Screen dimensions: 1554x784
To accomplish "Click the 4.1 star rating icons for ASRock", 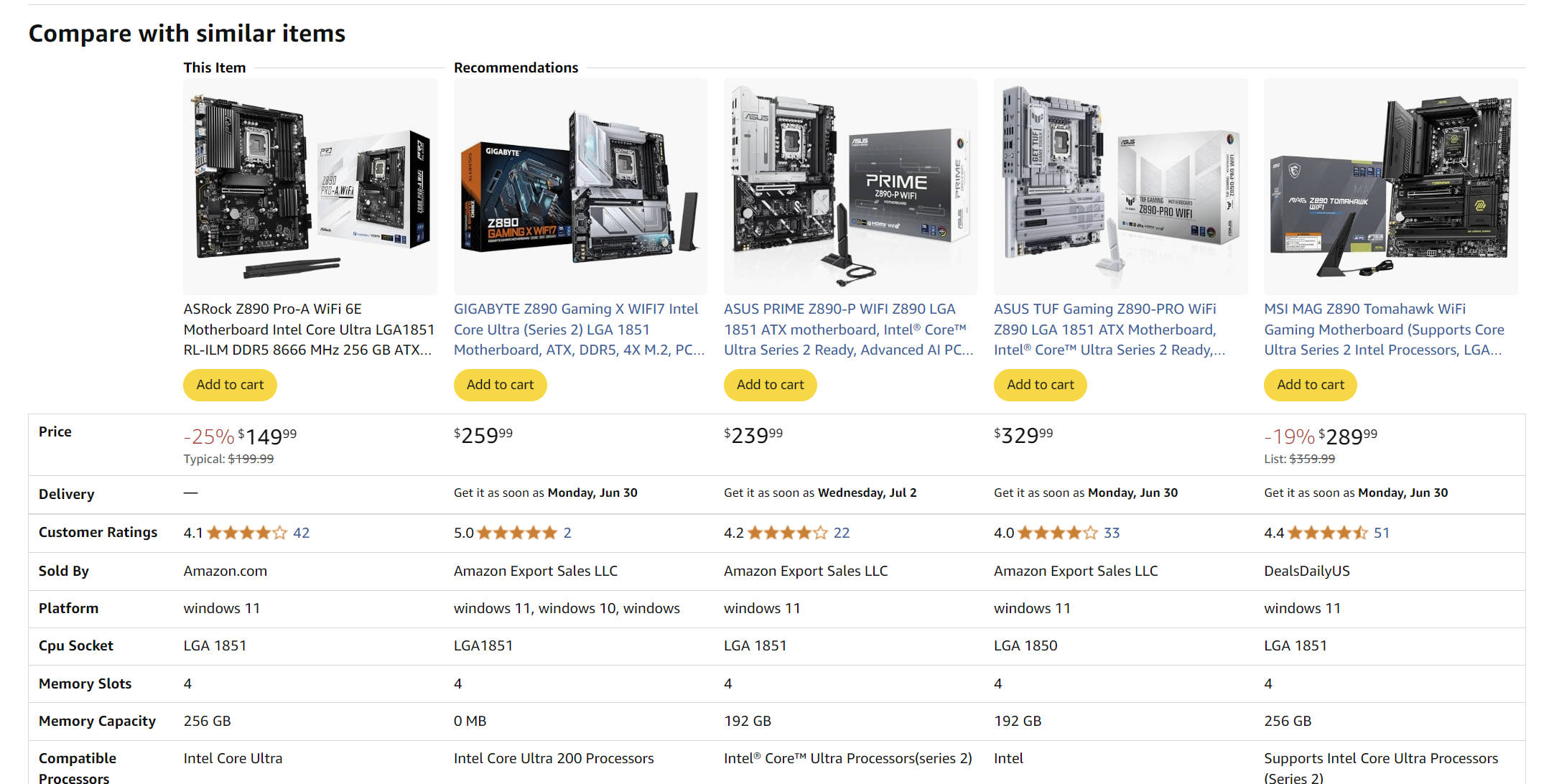I will pos(247,533).
